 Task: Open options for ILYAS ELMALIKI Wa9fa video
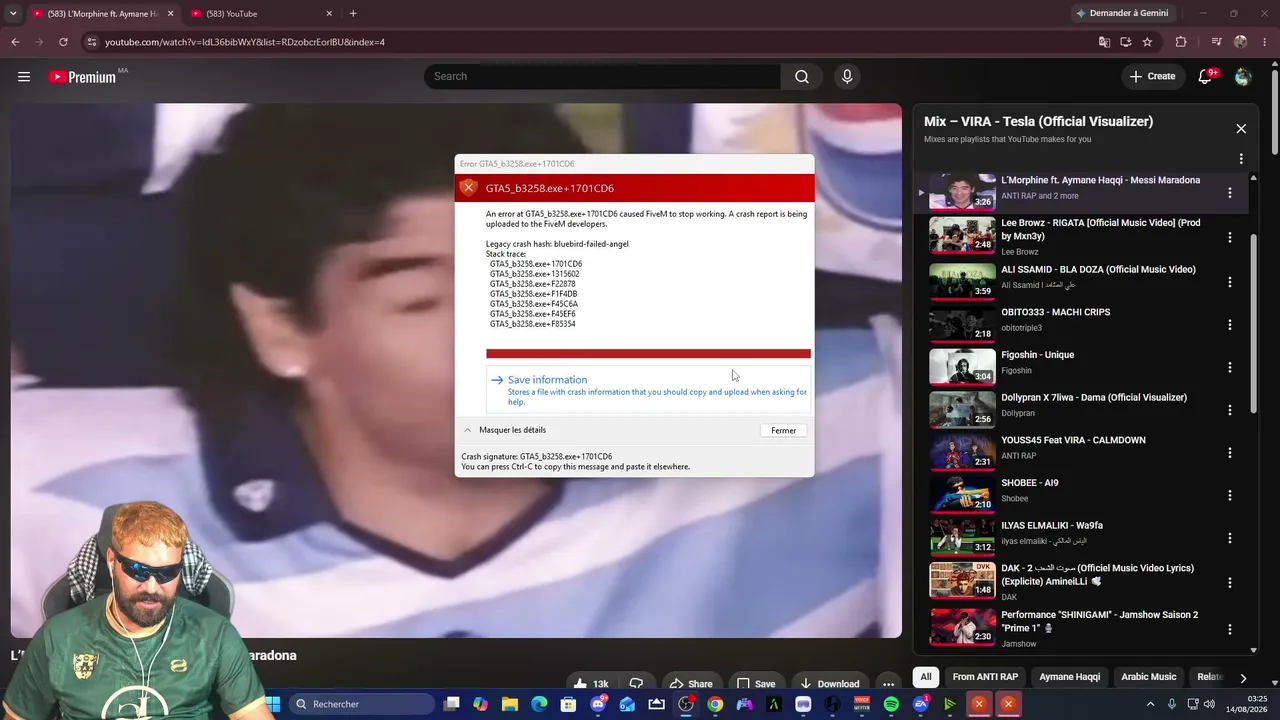(x=1230, y=538)
